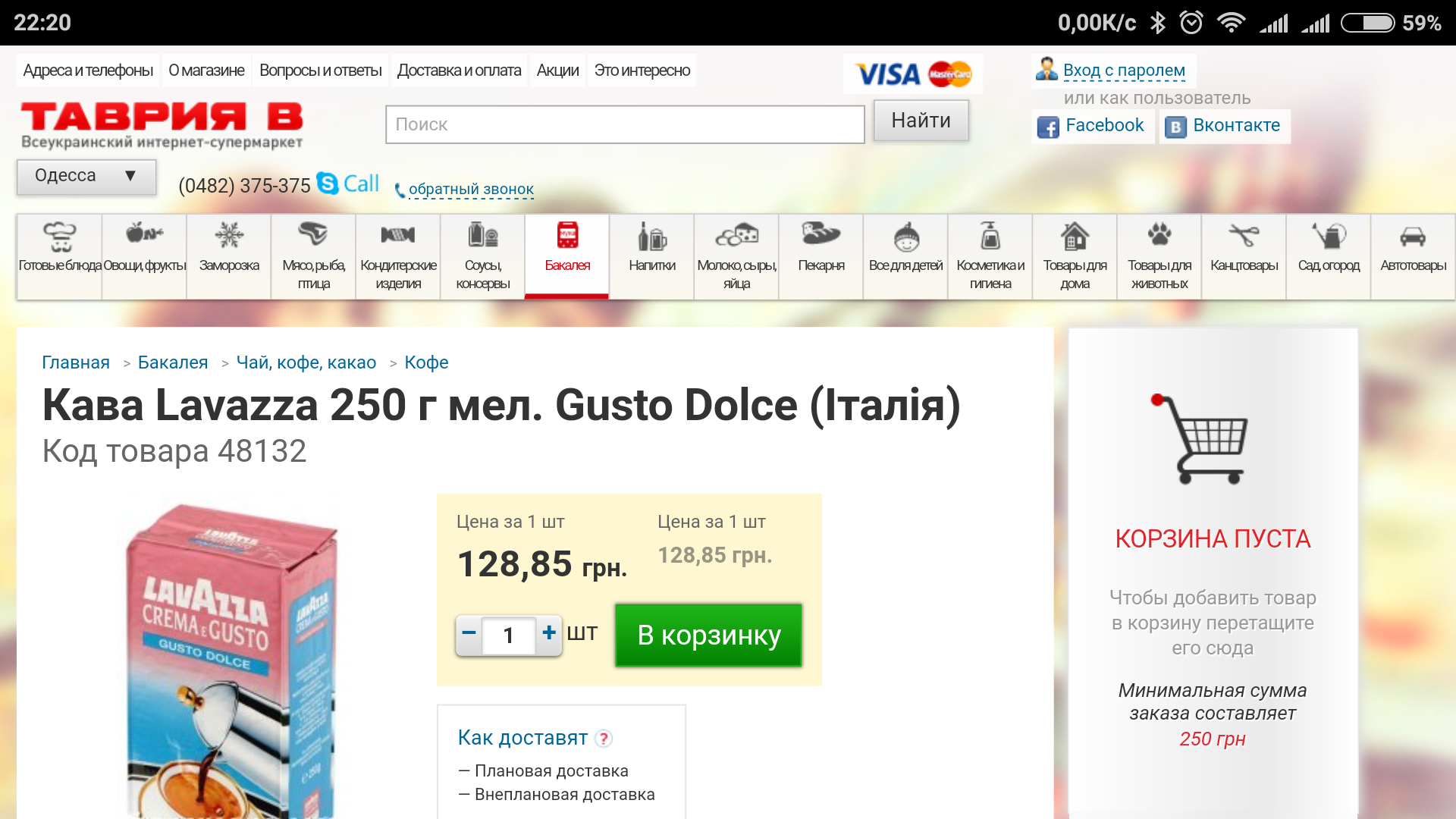The image size is (1456, 819).
Task: Click the shopping cart icon
Action: tap(1200, 438)
